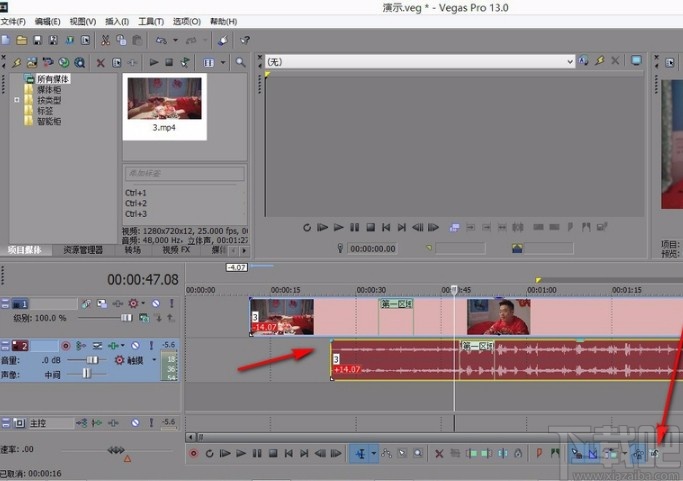Image resolution: width=683 pixels, height=481 pixels.
Task: Open the 视图(V) menu
Action: click(83, 21)
